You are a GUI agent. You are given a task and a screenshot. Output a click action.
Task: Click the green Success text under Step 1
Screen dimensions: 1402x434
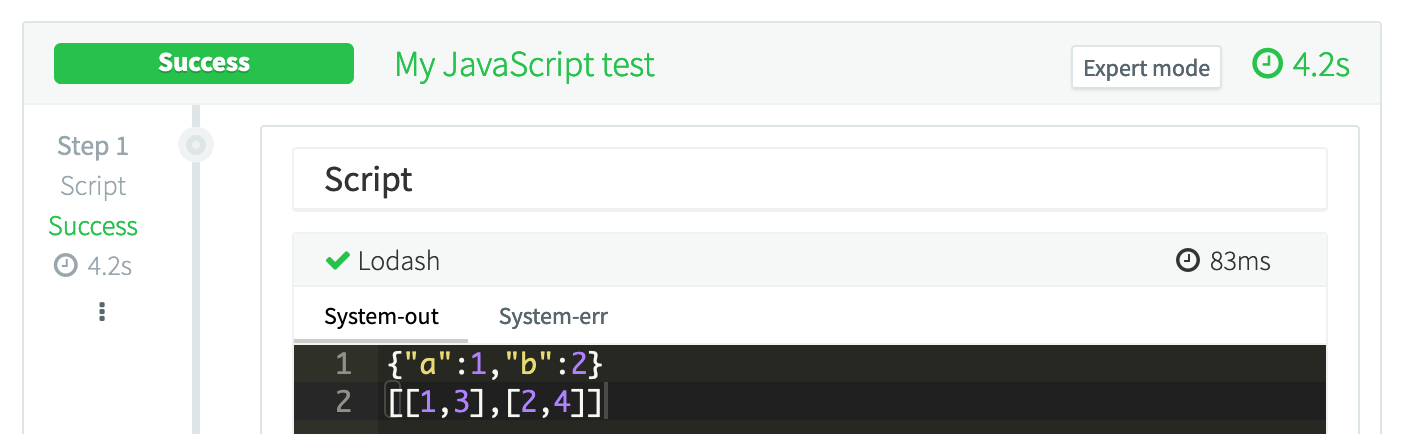click(x=93, y=226)
